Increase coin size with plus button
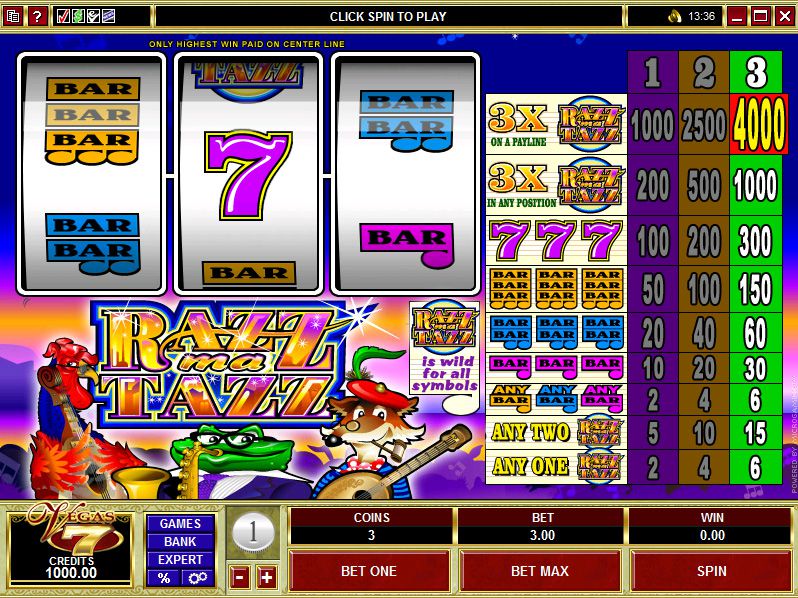The image size is (798, 598). coord(267,577)
